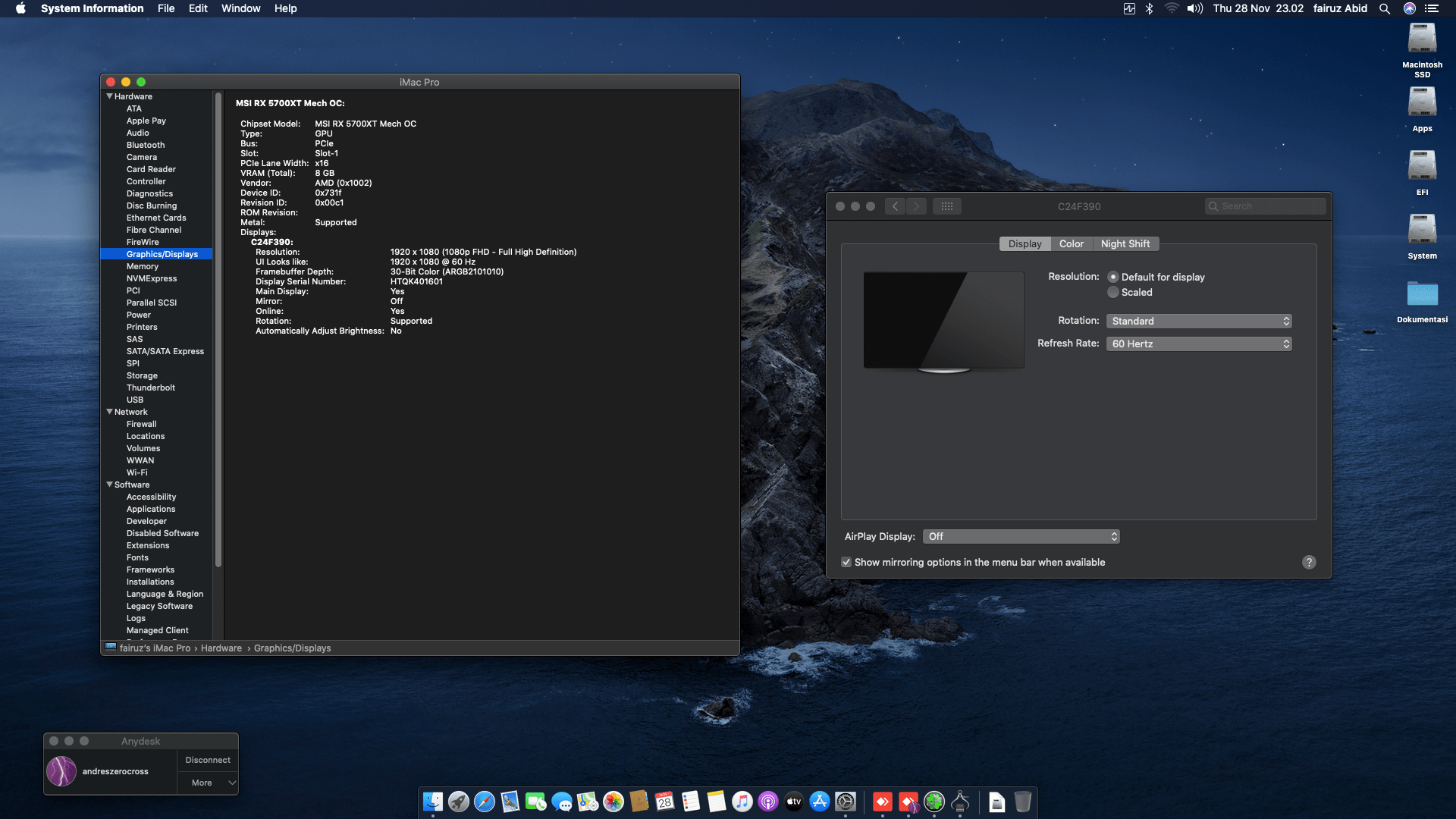The height and width of the screenshot is (819, 1456).
Task: Change the AirPlay Display dropdown
Action: (x=1021, y=536)
